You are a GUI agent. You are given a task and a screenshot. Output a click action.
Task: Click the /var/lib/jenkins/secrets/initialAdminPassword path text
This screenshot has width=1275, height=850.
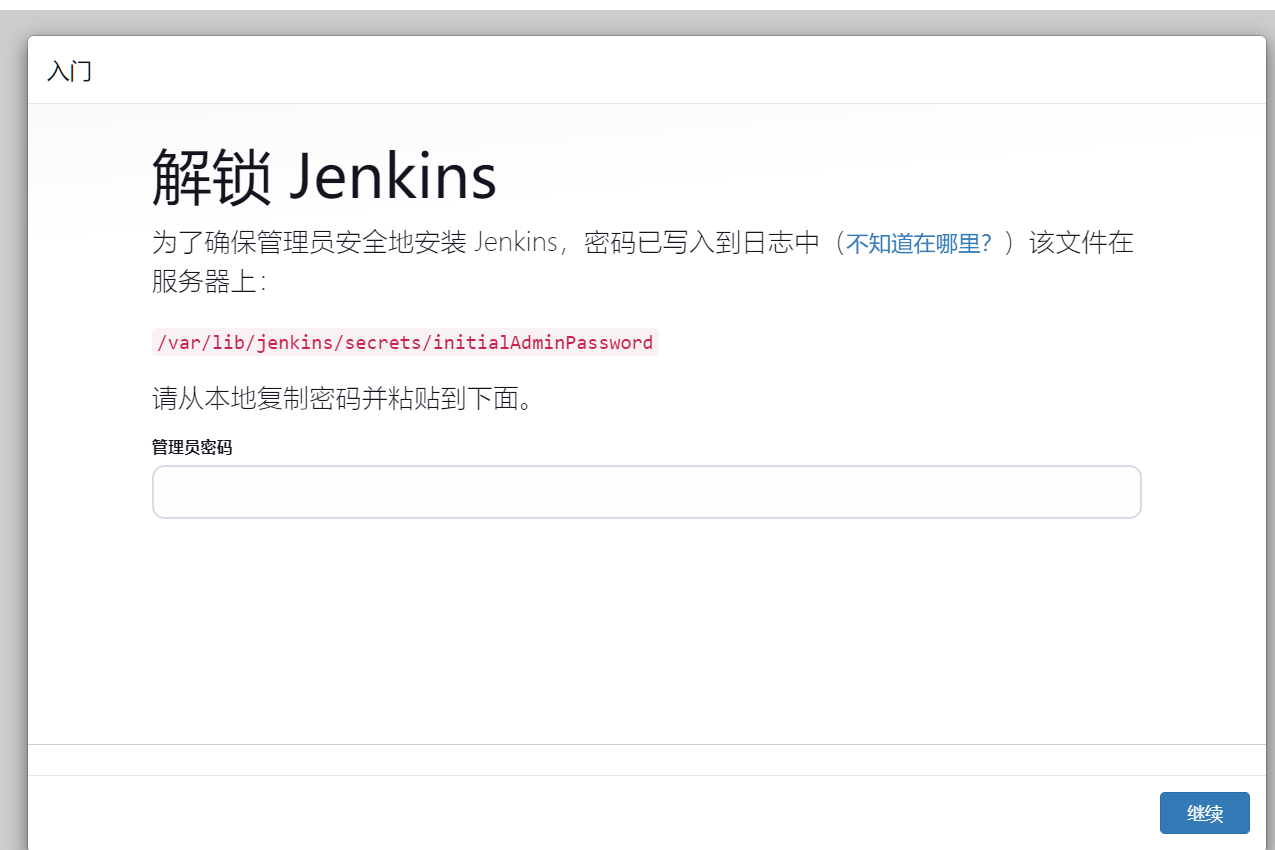[405, 342]
